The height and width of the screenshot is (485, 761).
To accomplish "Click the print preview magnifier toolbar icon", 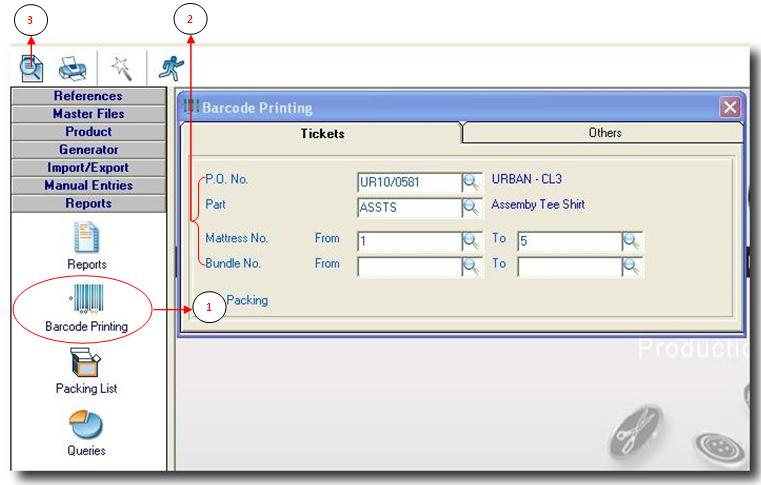I will [32, 68].
